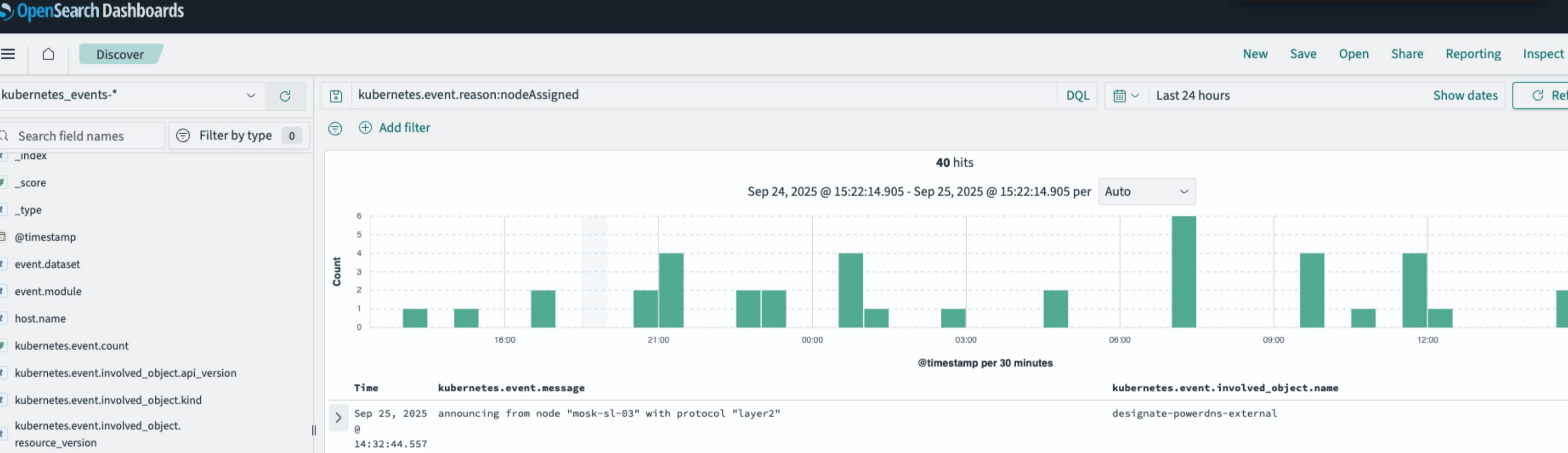
Task: Click in the Search field names box
Action: [85, 136]
